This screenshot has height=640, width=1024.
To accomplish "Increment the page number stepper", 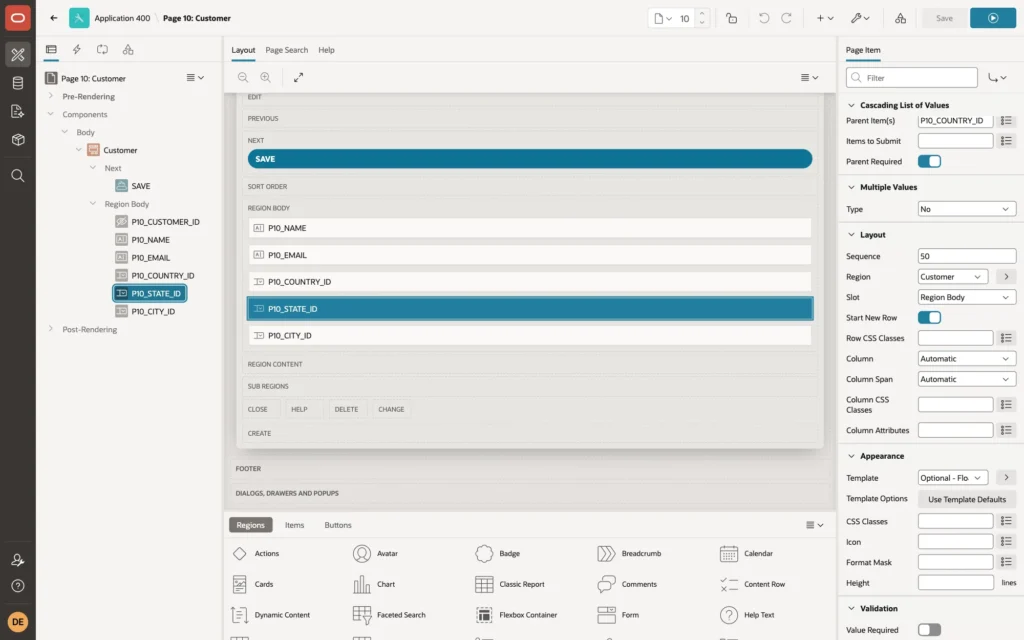I will click(x=702, y=14).
